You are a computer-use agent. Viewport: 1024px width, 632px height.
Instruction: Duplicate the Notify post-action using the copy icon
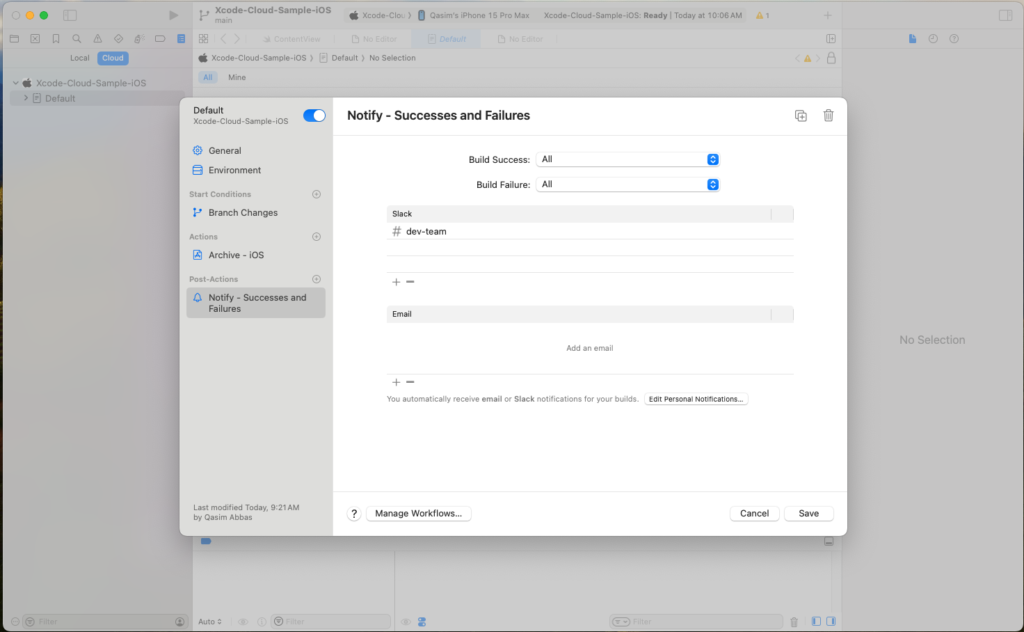pos(801,116)
